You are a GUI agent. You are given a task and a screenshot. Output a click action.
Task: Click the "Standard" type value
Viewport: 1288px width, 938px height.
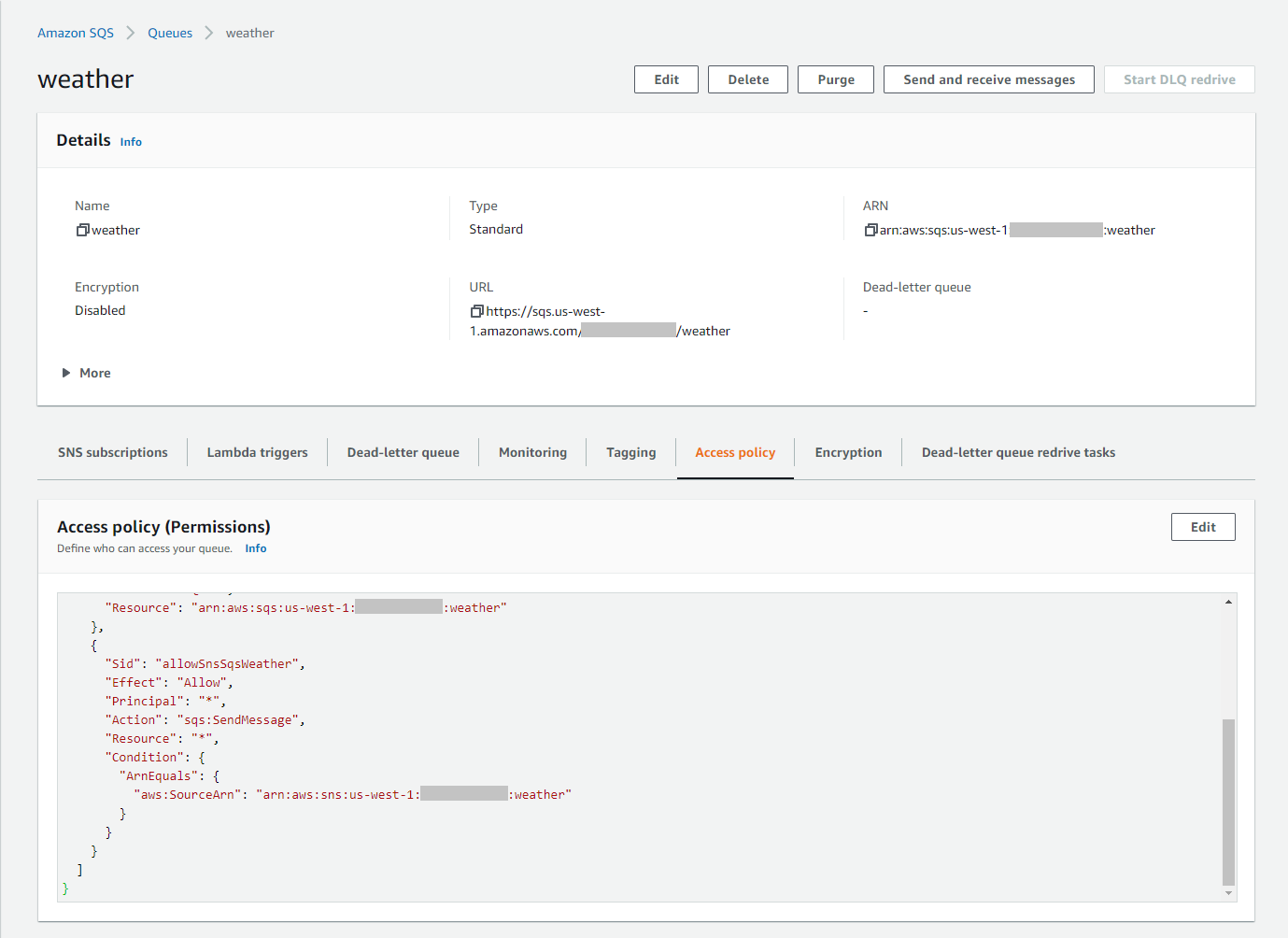496,229
